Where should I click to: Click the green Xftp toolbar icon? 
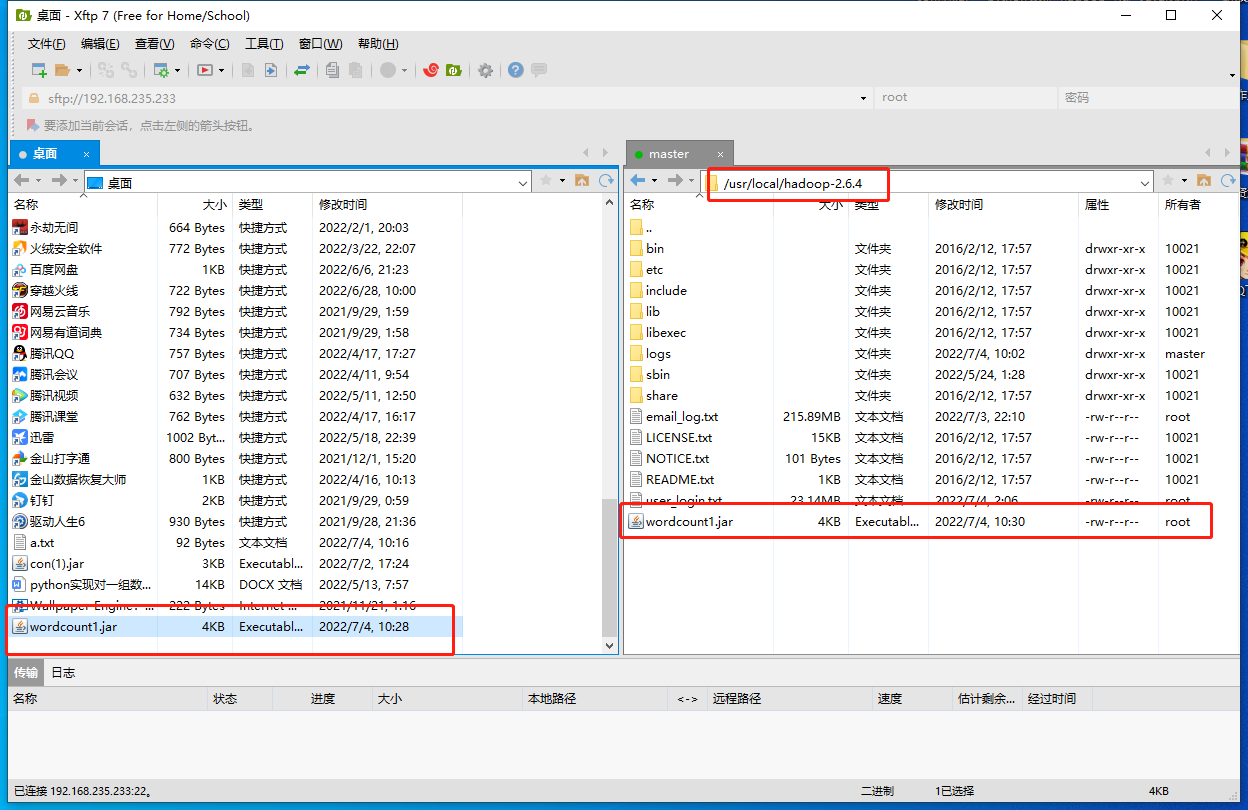[x=453, y=70]
